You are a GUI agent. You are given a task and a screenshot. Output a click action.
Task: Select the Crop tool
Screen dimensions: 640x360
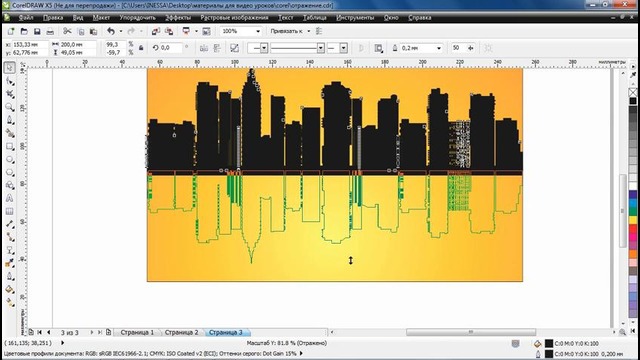click(10, 94)
